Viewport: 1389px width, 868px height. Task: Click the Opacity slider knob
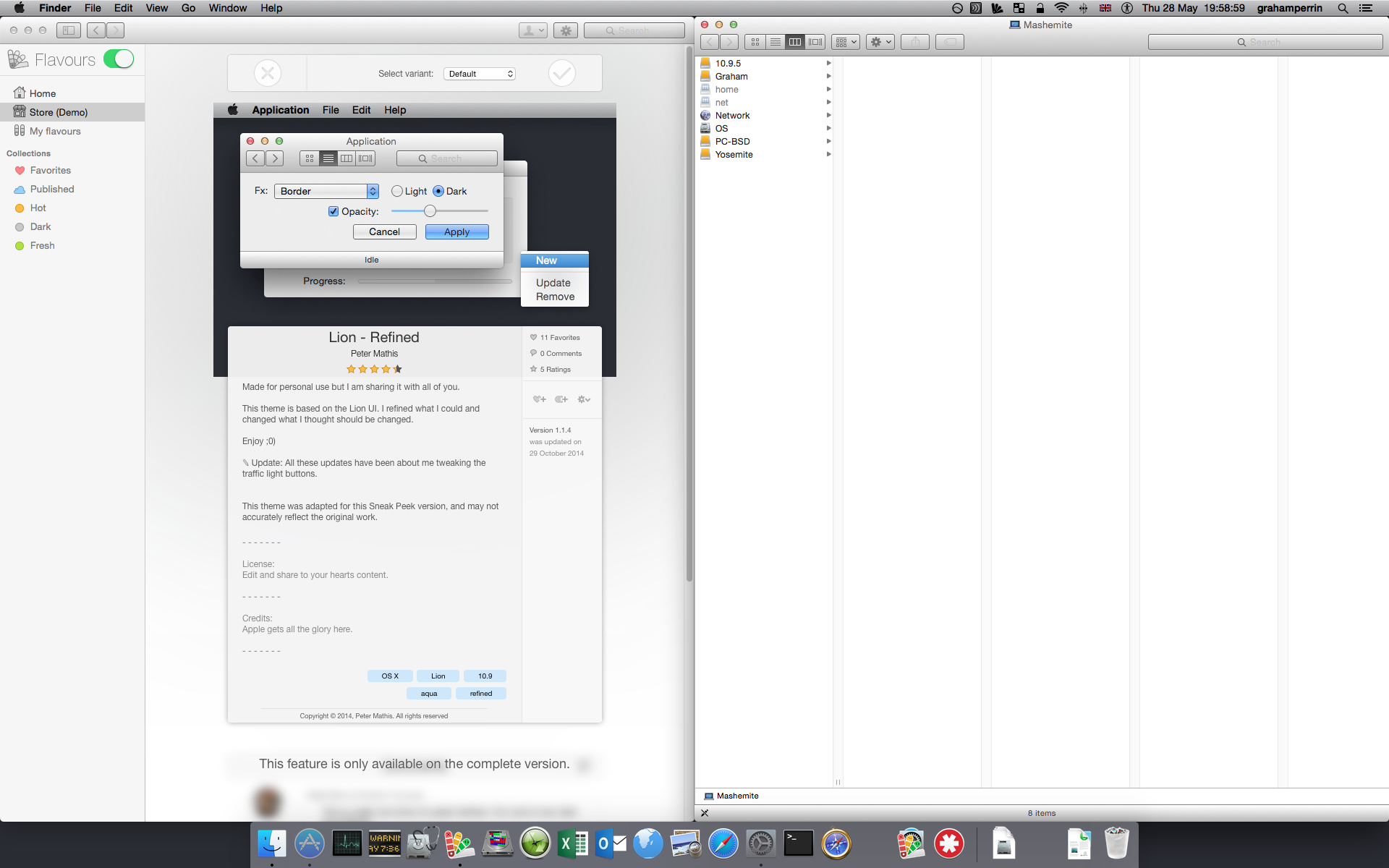pos(430,211)
